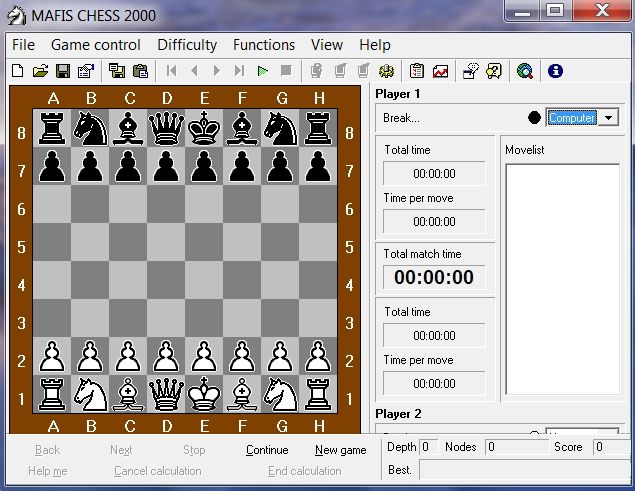635x491 pixels.
Task: Open the blue info about icon
Action: pos(555,71)
